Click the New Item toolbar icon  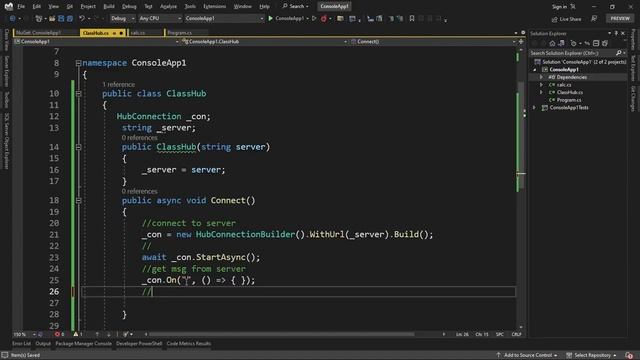pyautogui.click(x=39, y=18)
